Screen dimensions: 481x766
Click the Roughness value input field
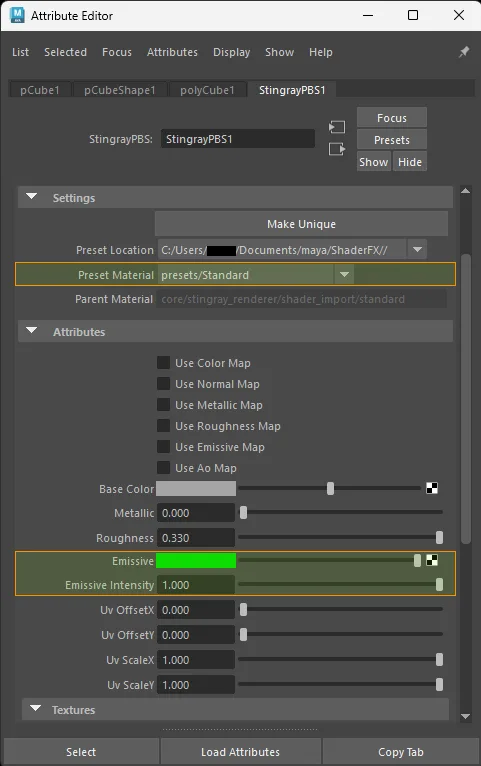pos(196,538)
